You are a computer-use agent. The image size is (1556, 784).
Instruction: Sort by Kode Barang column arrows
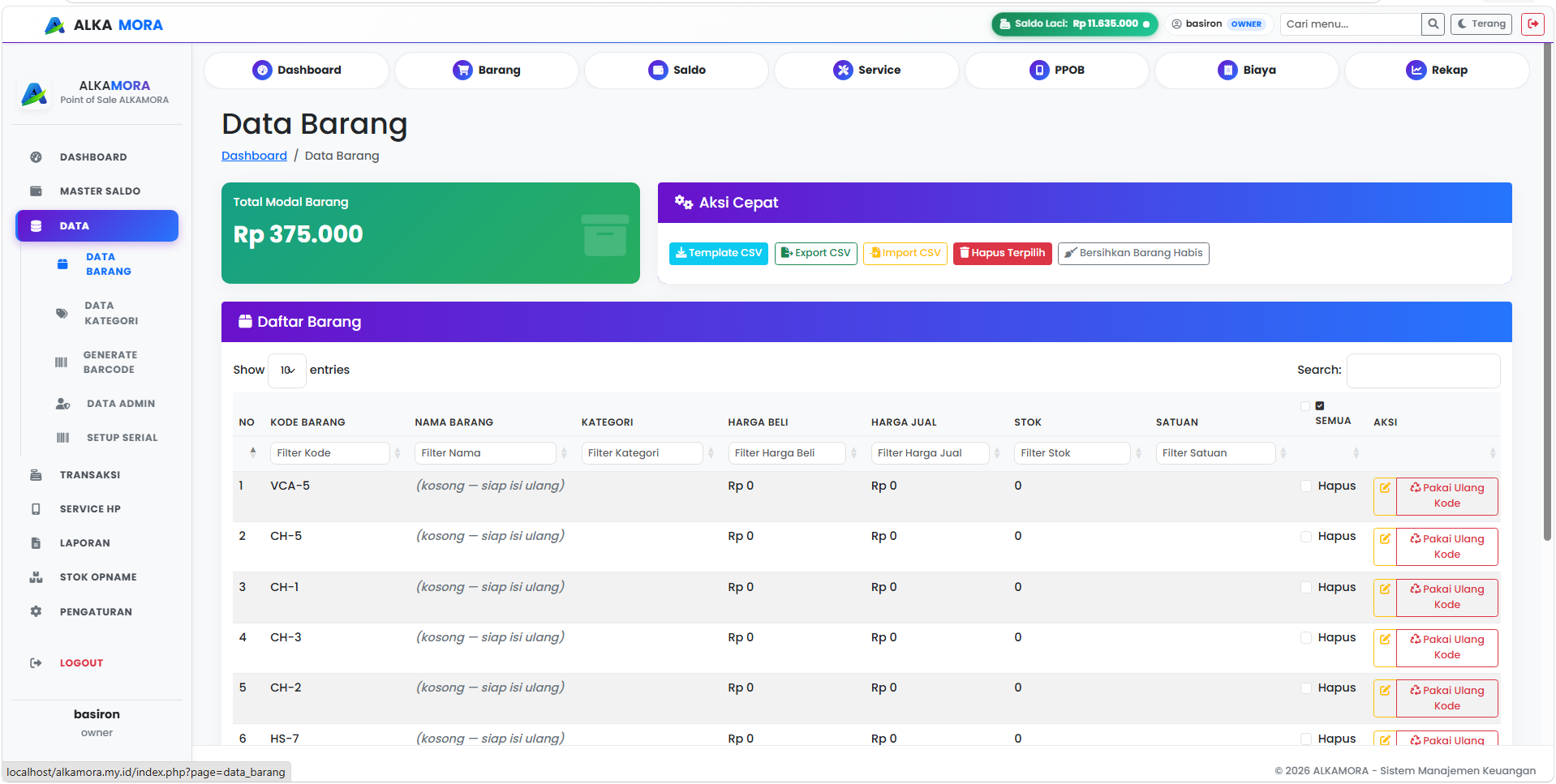coord(398,453)
